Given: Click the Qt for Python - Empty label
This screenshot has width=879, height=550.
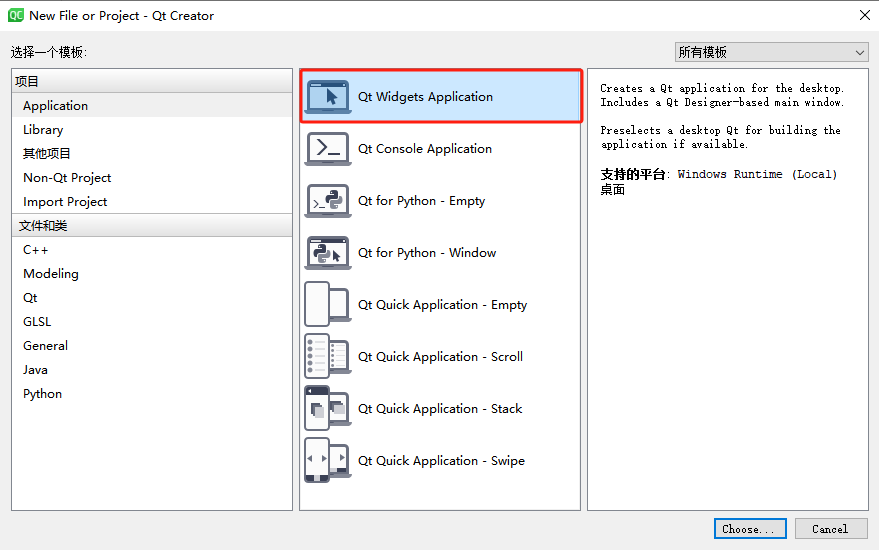Looking at the screenshot, I should (x=422, y=201).
